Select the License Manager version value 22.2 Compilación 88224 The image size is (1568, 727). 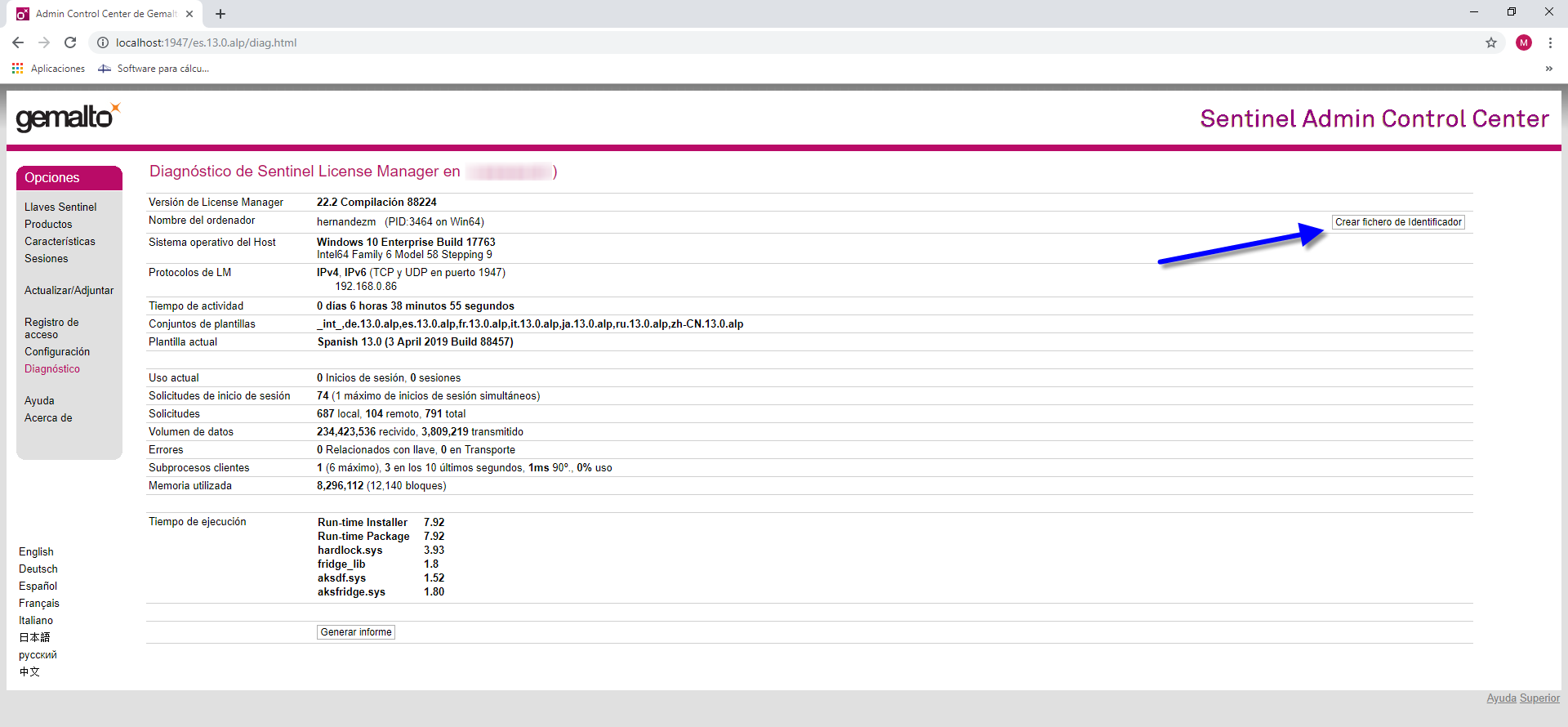tap(376, 203)
